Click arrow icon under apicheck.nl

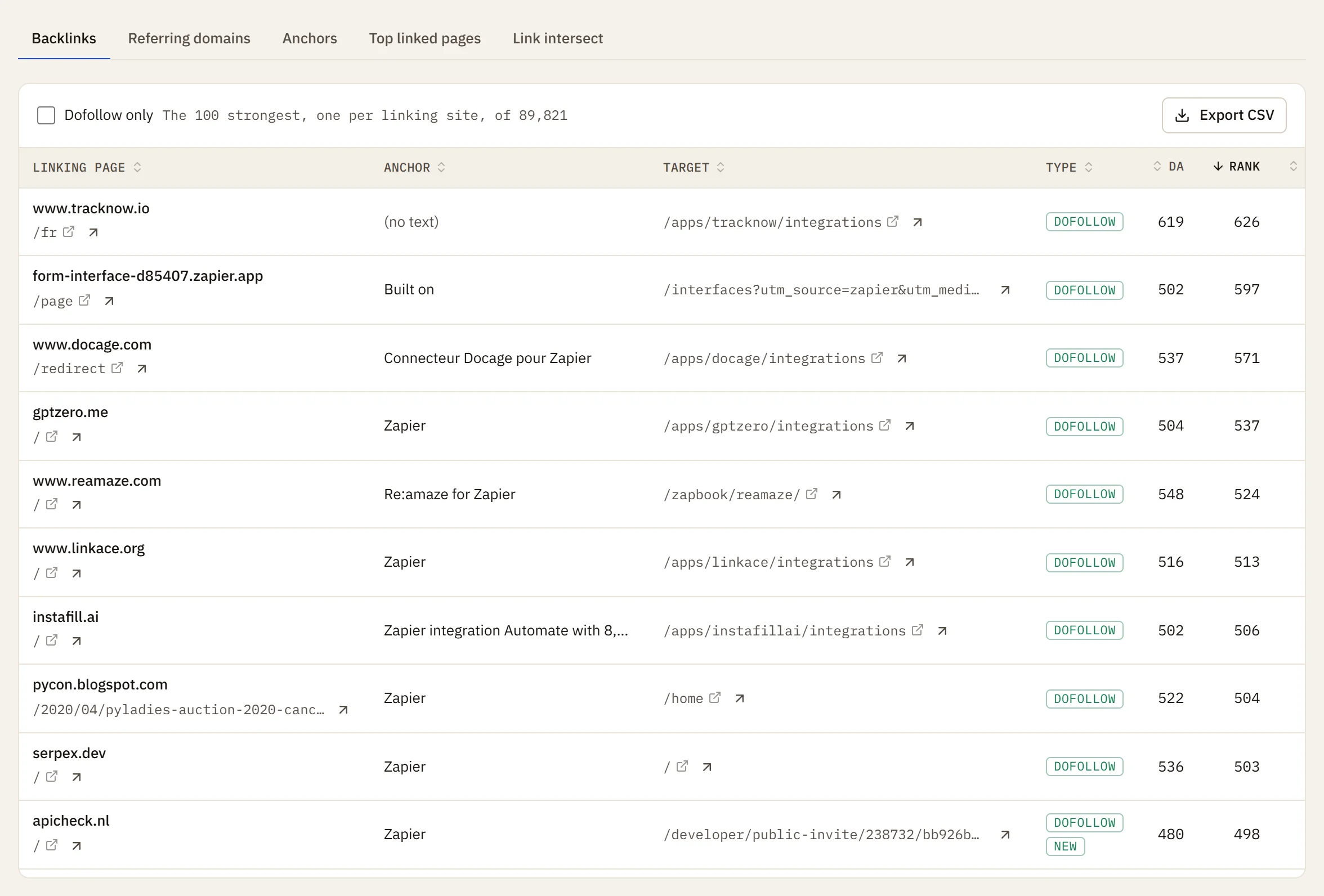pyautogui.click(x=77, y=845)
